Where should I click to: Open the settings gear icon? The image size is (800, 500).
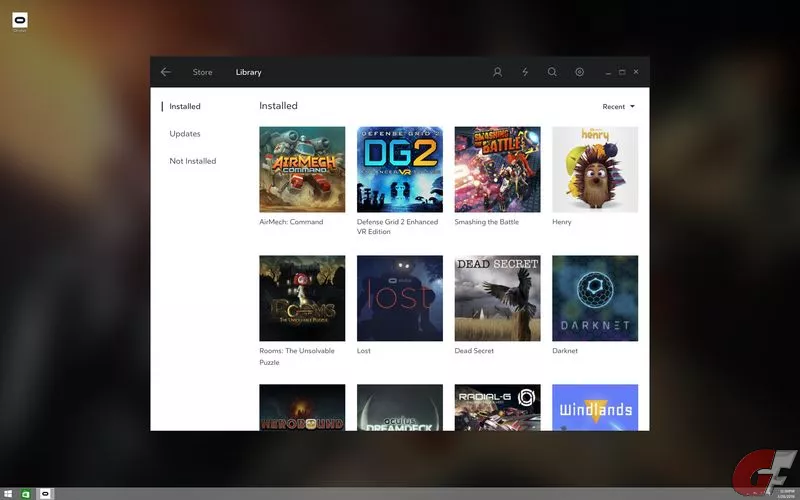[x=579, y=72]
